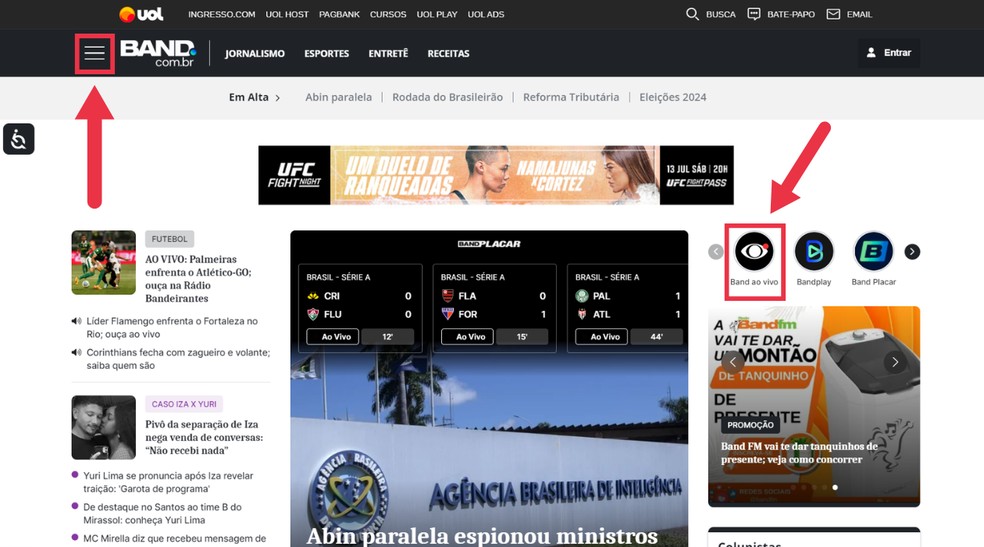Open Band ao vivo eye icon
This screenshot has height=547, width=984.
(x=754, y=252)
